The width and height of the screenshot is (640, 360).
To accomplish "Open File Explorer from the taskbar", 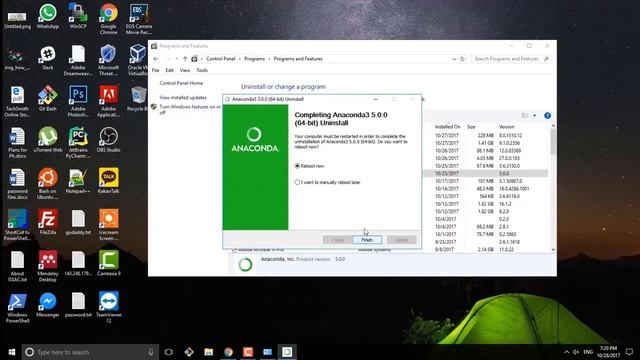I will 209,352.
